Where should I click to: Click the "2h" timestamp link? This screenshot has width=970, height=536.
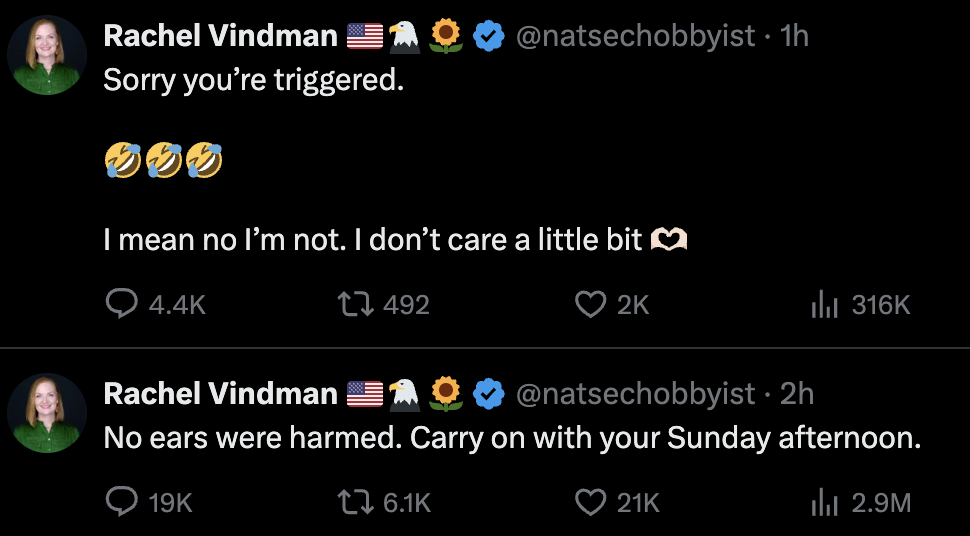796,395
